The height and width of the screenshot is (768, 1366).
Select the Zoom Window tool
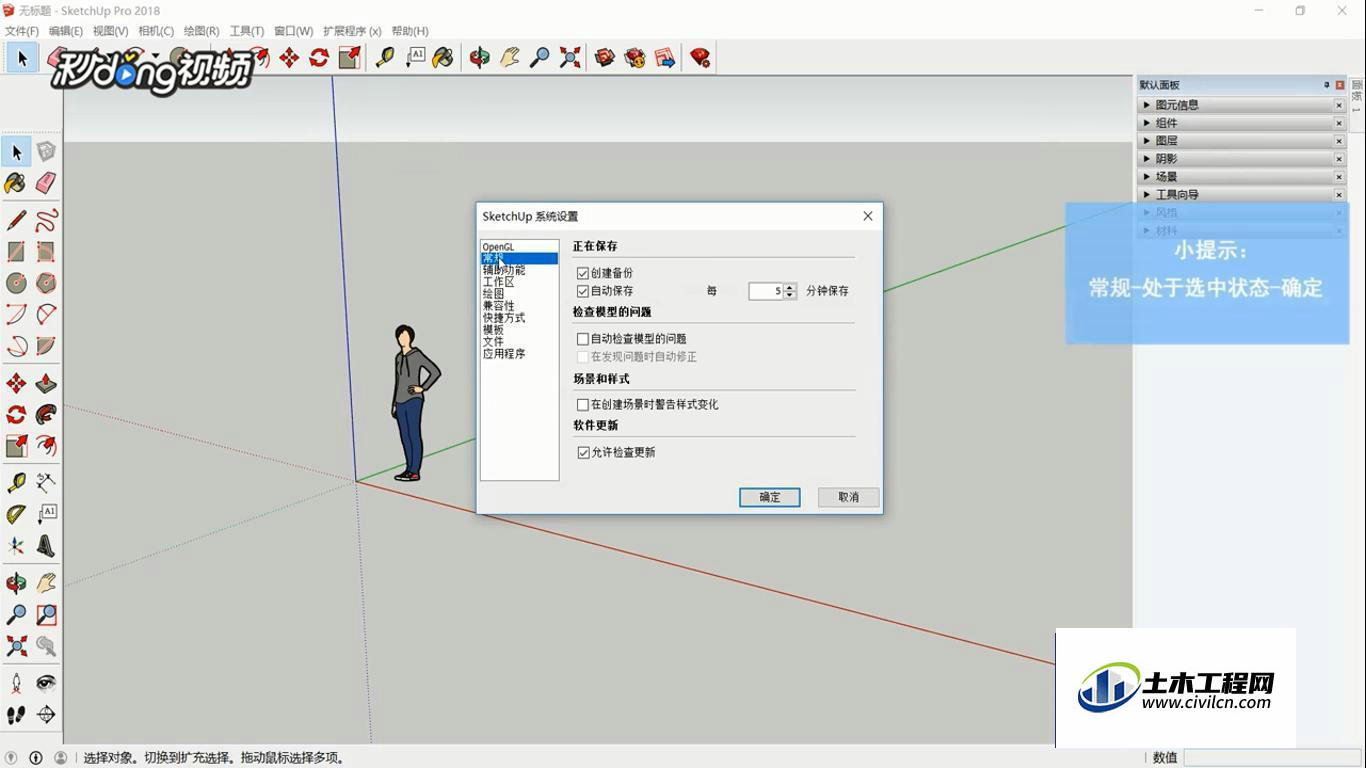(46, 615)
